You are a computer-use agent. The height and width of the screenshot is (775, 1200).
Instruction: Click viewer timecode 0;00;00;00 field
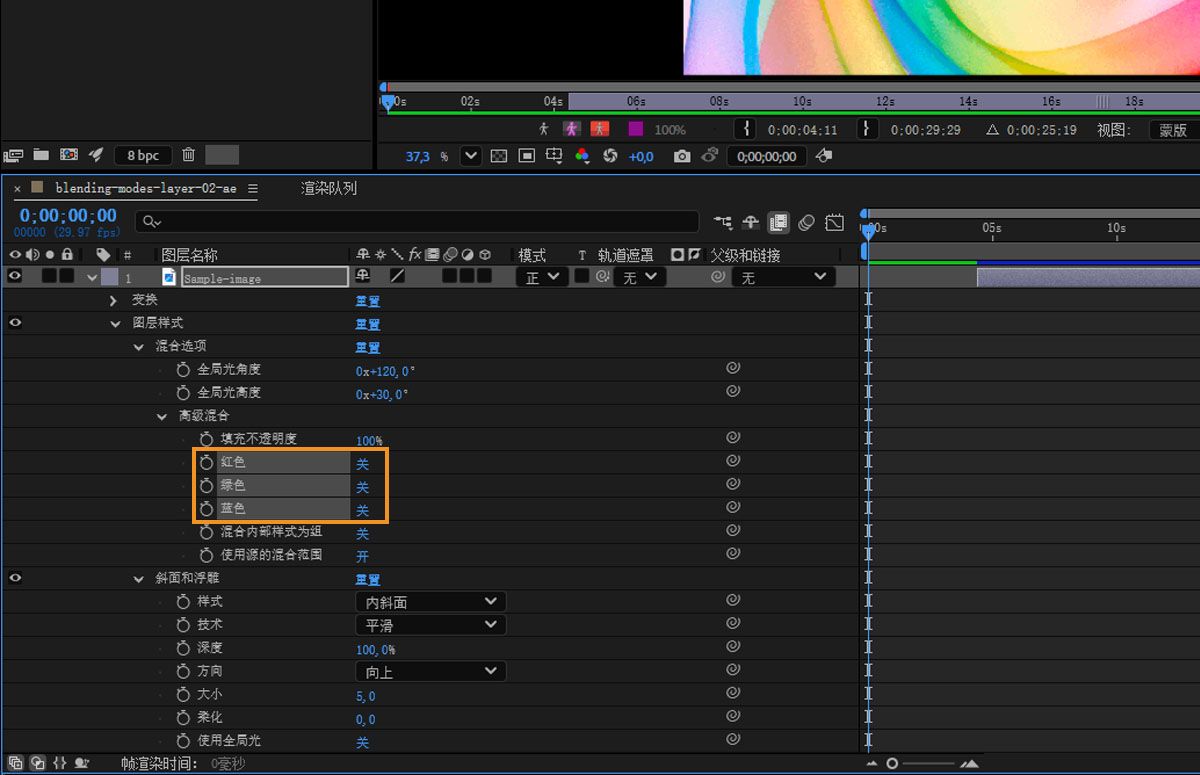pyautogui.click(x=767, y=156)
